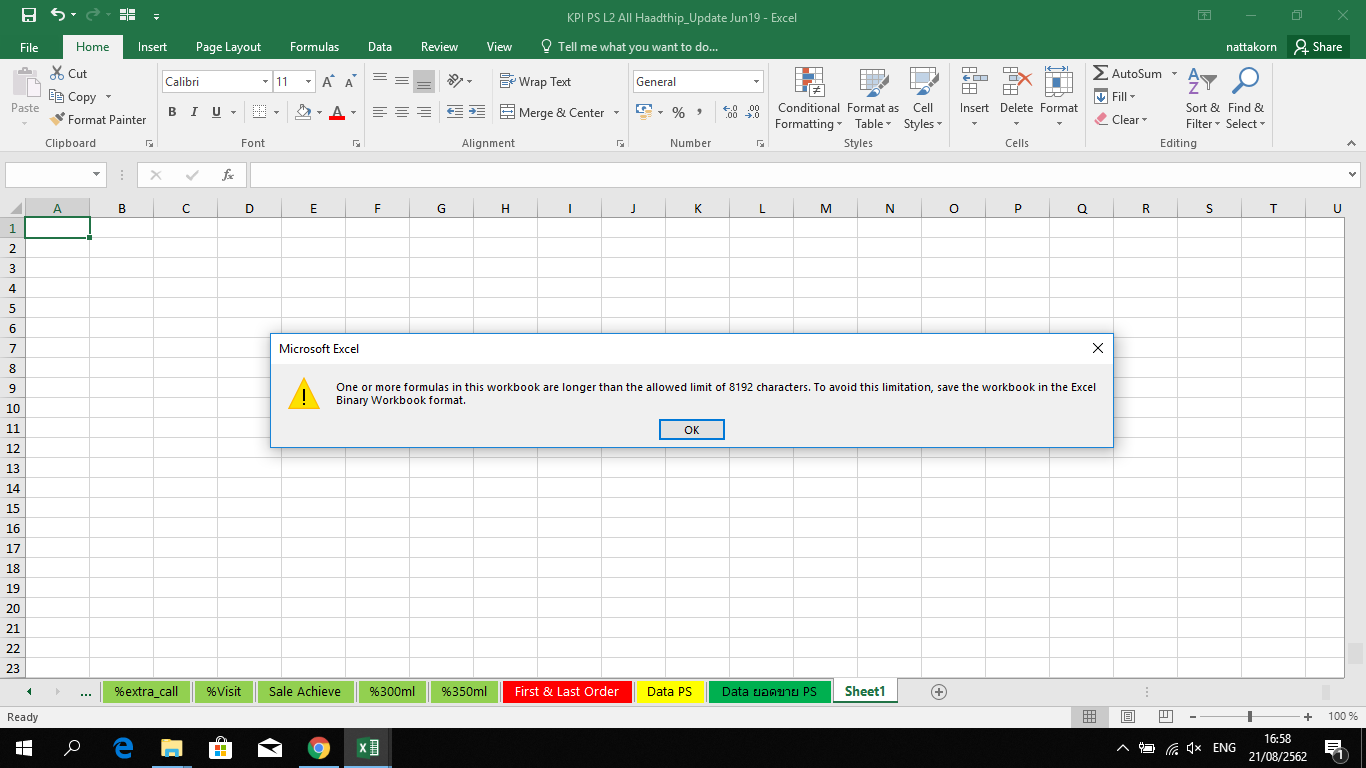Click OK in the Microsoft Excel dialog

(691, 429)
